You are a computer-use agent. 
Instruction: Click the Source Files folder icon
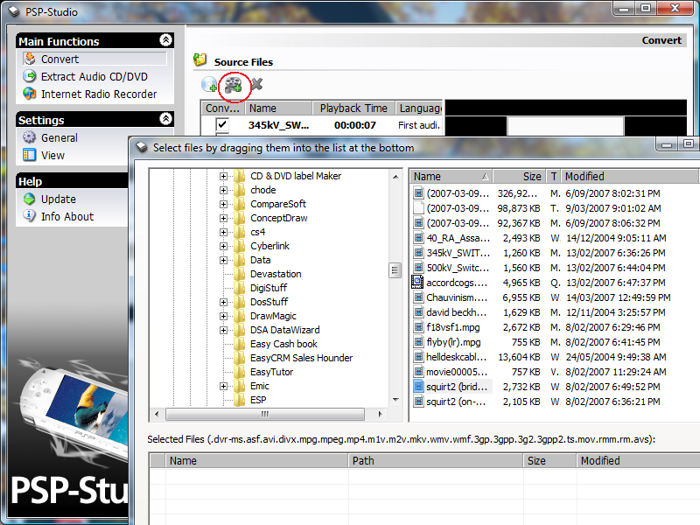(x=200, y=60)
